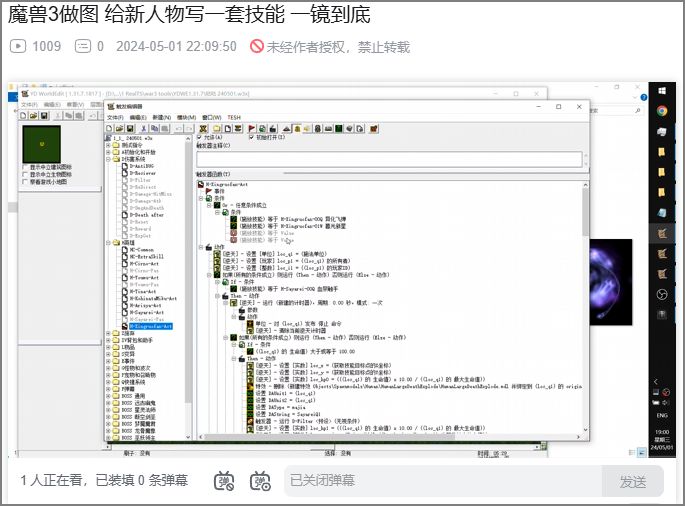
Task: Click the New Category folder icon
Action: (217, 128)
